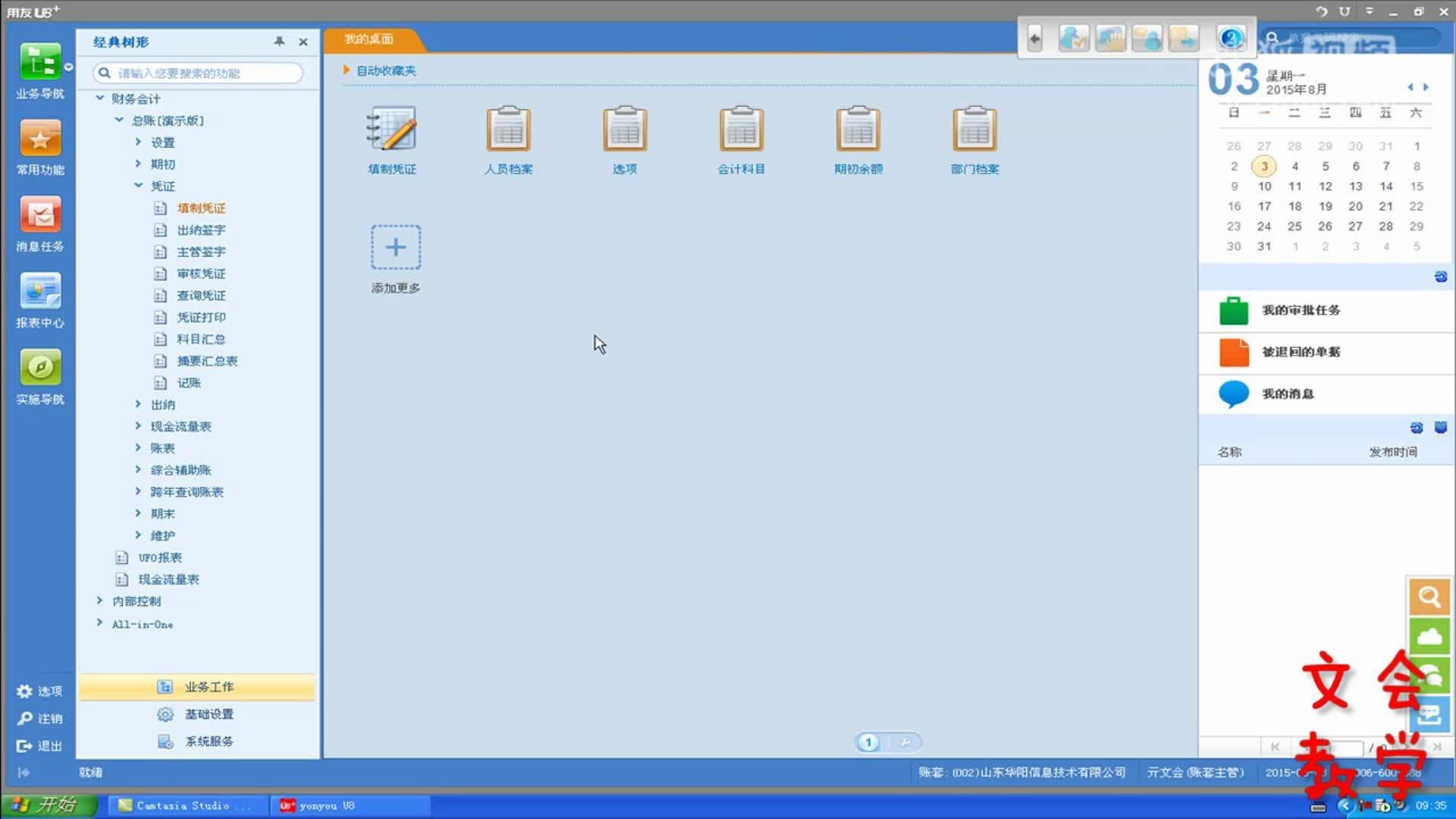The image size is (1456, 819).
Task: Open 我的审批任务 link
Action: [x=1301, y=310]
